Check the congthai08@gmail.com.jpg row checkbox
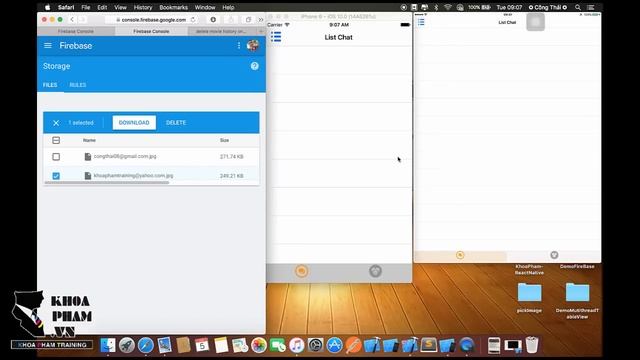This screenshot has width=640, height=360. tap(56, 157)
